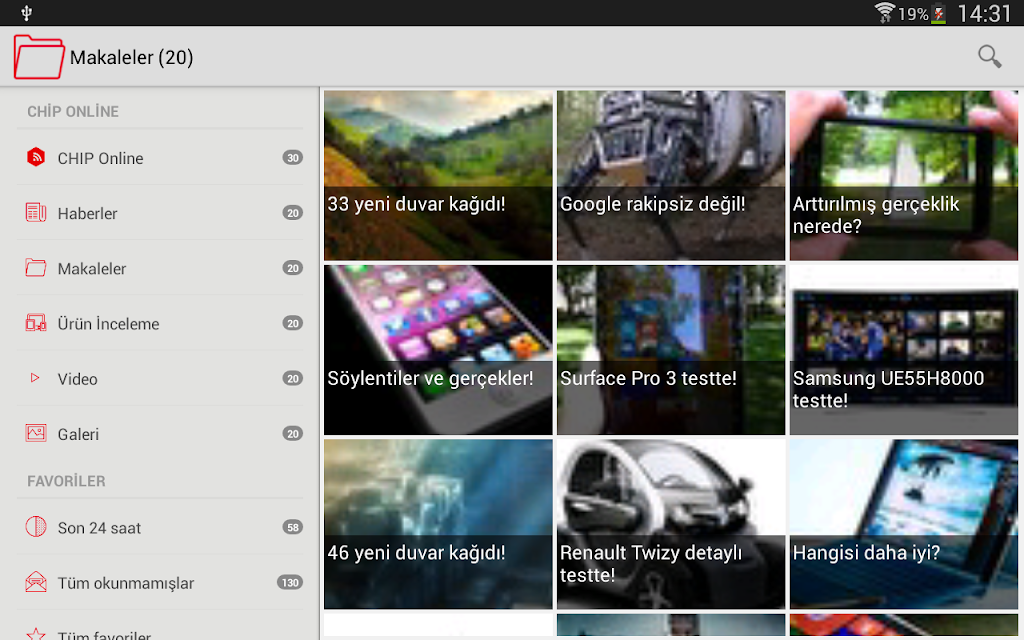The image size is (1024, 640).
Task: Tap the USB connection status icon
Action: pyautogui.click(x=27, y=13)
